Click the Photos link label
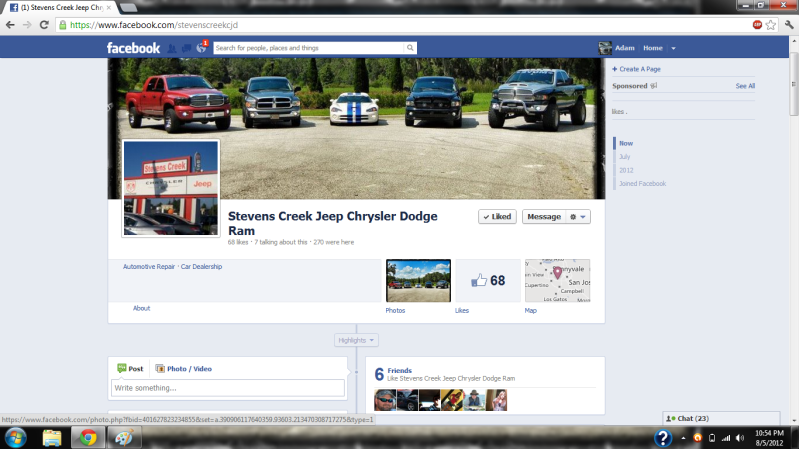This screenshot has height=449, width=799. pos(395,310)
